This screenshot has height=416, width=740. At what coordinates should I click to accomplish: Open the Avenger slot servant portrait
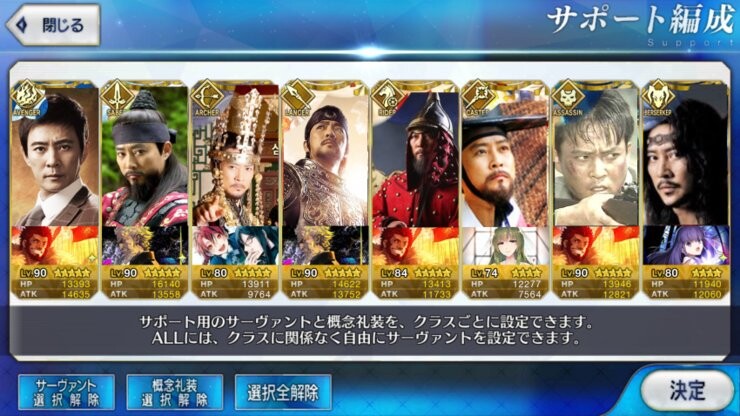click(x=55, y=156)
